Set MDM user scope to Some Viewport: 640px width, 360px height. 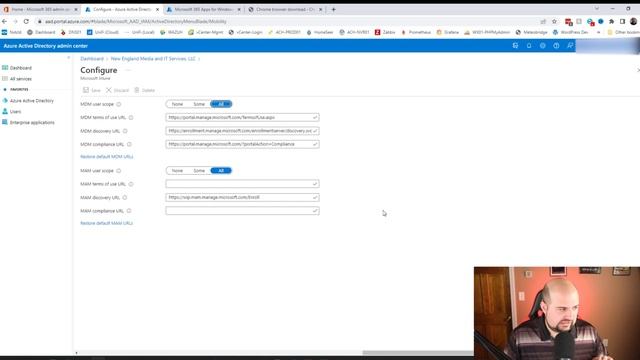199,104
